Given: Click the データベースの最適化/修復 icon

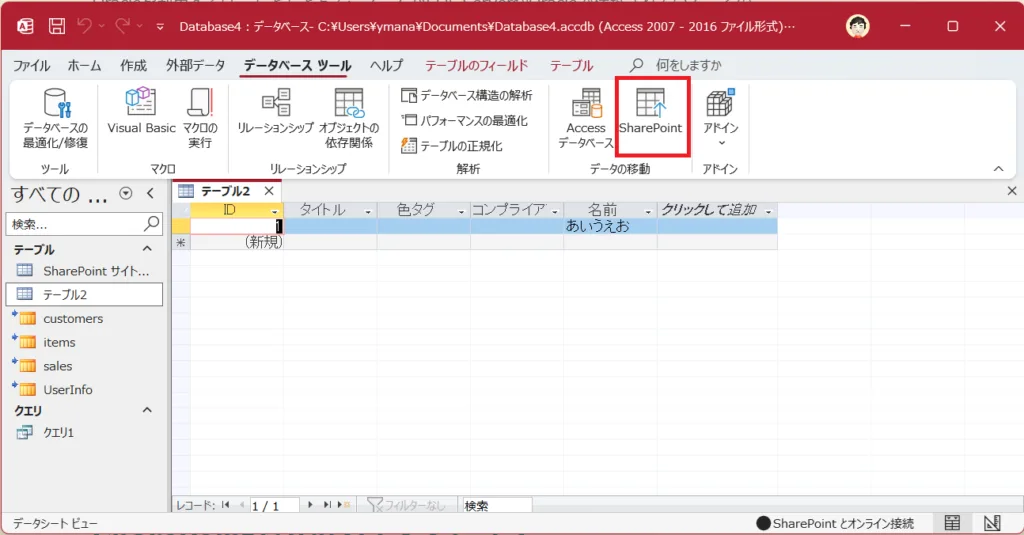Looking at the screenshot, I should click(x=55, y=118).
